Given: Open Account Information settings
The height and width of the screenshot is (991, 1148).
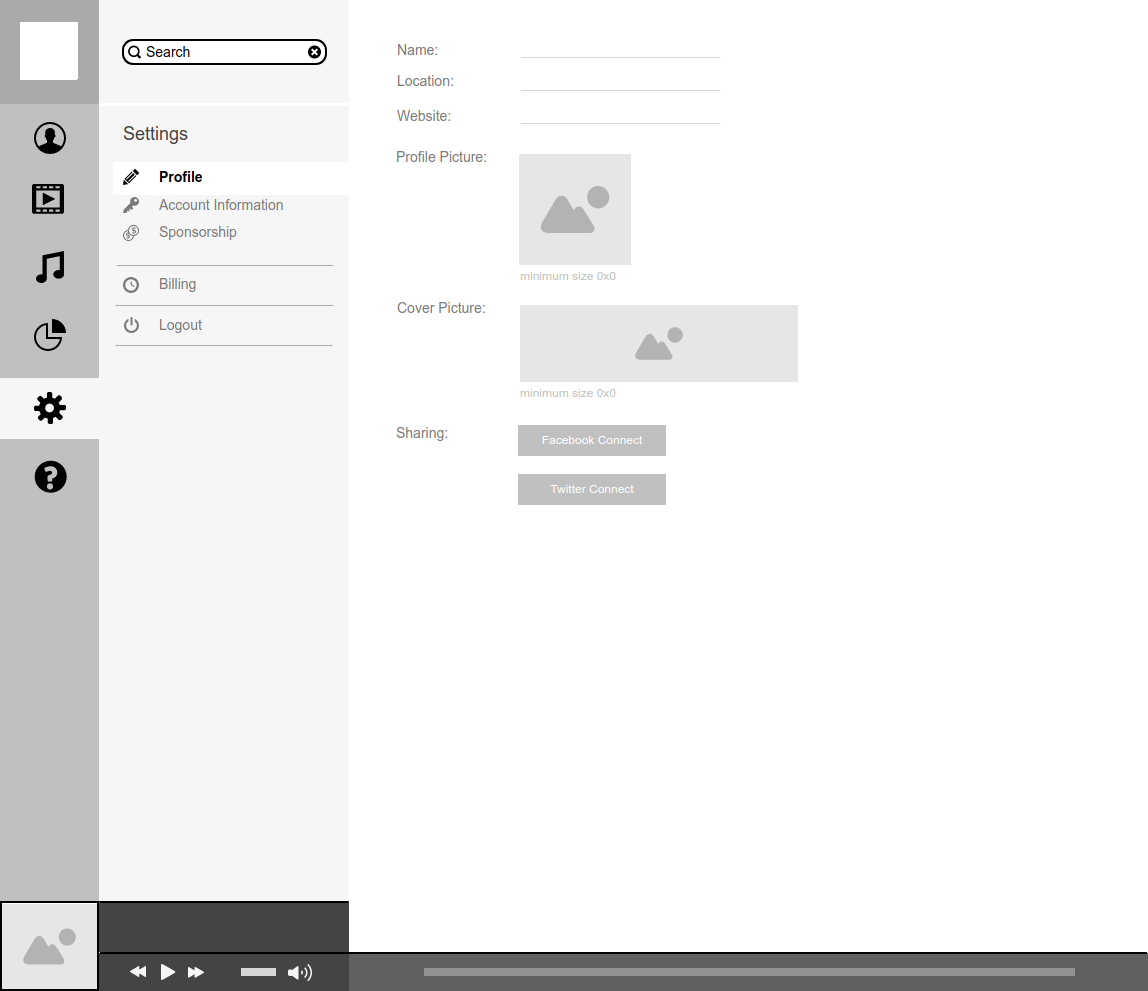Looking at the screenshot, I should [x=221, y=205].
